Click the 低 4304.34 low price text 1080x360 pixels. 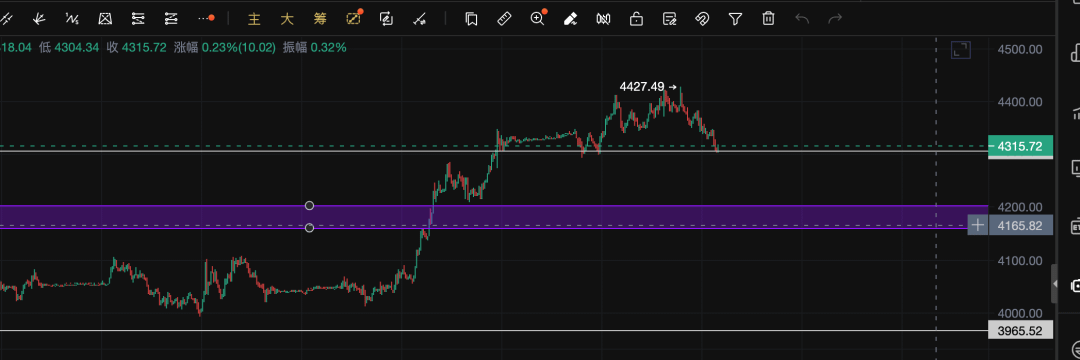(x=70, y=47)
